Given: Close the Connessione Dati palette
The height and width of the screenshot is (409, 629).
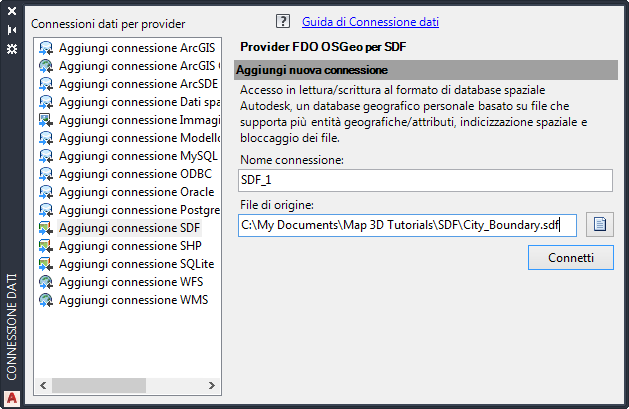Looking at the screenshot, I should 12,13.
